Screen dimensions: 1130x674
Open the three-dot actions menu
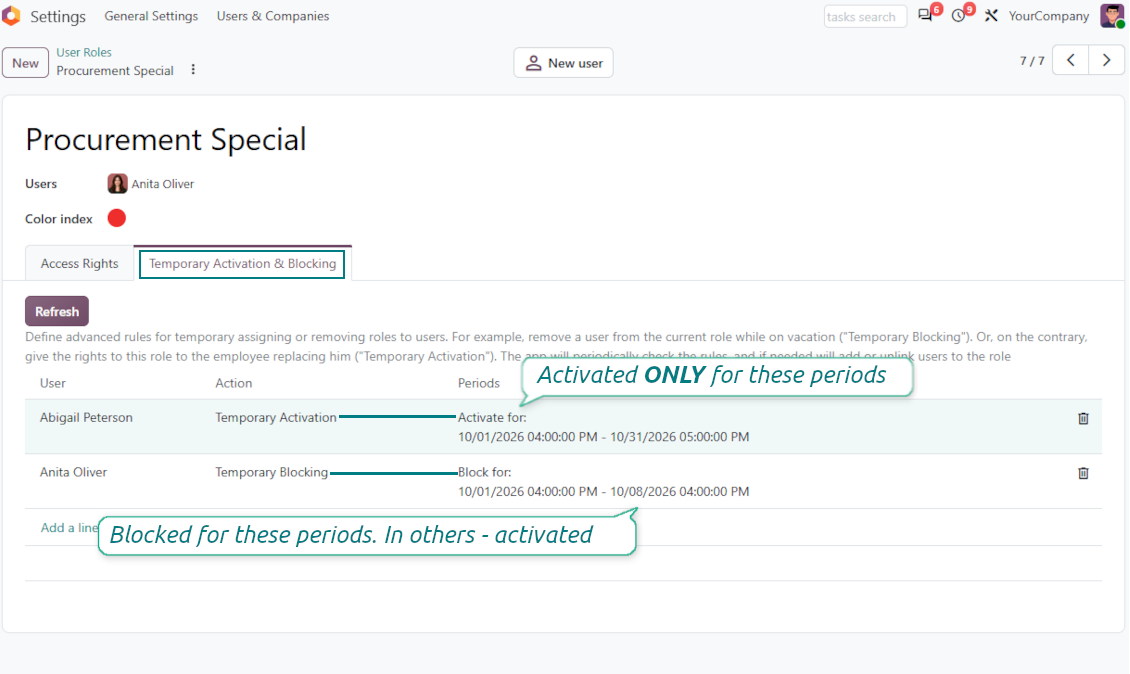coord(193,70)
